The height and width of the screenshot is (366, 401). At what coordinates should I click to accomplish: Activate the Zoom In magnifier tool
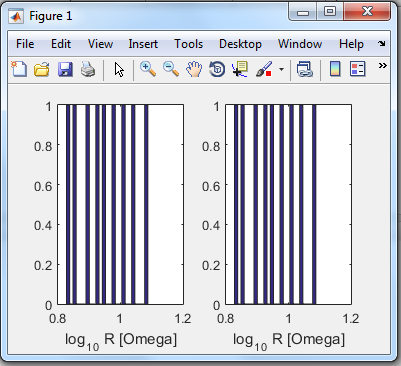pyautogui.click(x=148, y=69)
